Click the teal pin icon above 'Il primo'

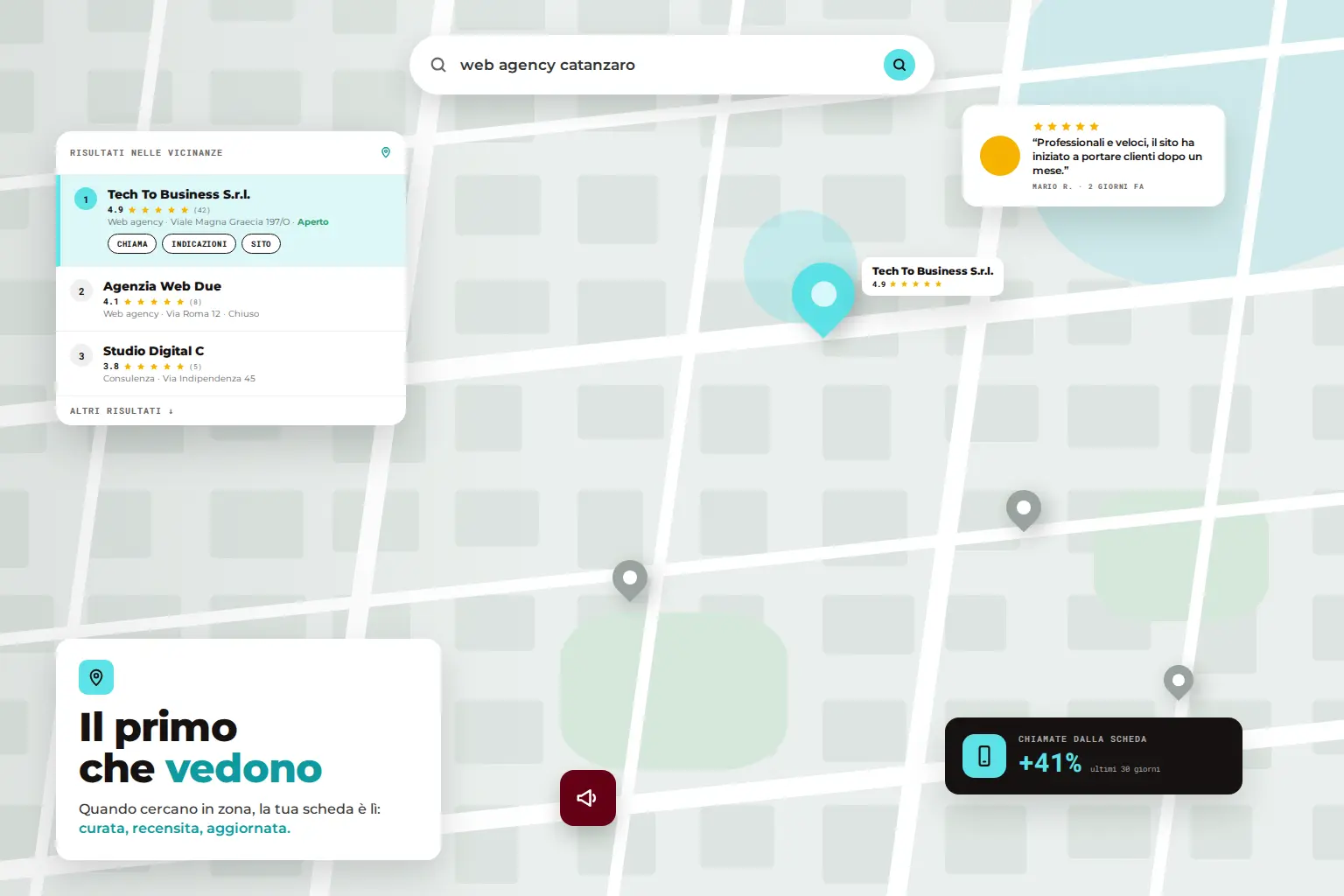click(x=96, y=677)
